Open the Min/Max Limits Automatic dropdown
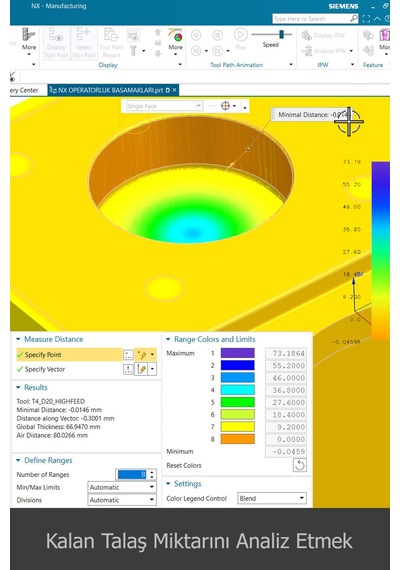 click(x=122, y=487)
